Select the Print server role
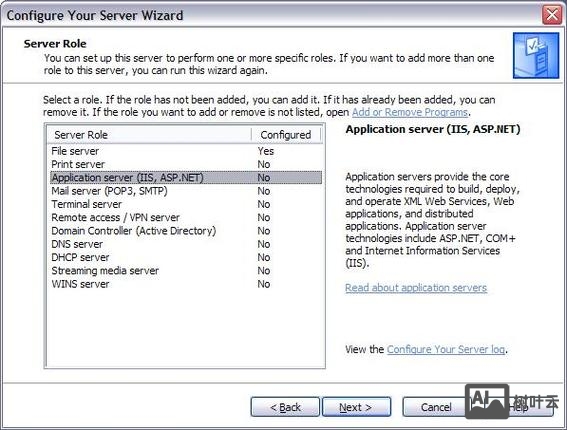This screenshot has width=567, height=430. tap(186, 164)
